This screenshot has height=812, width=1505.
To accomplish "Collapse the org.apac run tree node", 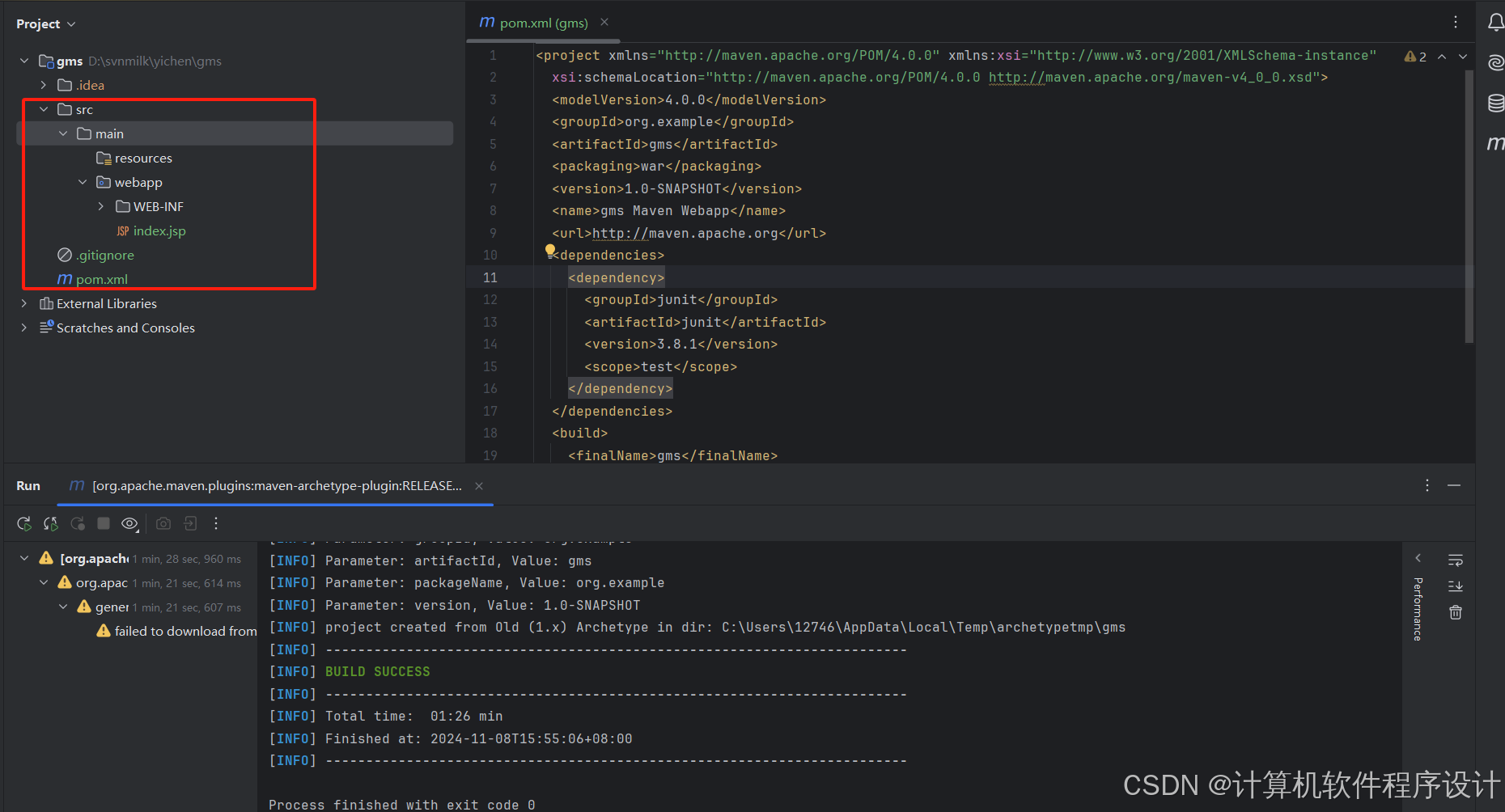I will [x=44, y=582].
